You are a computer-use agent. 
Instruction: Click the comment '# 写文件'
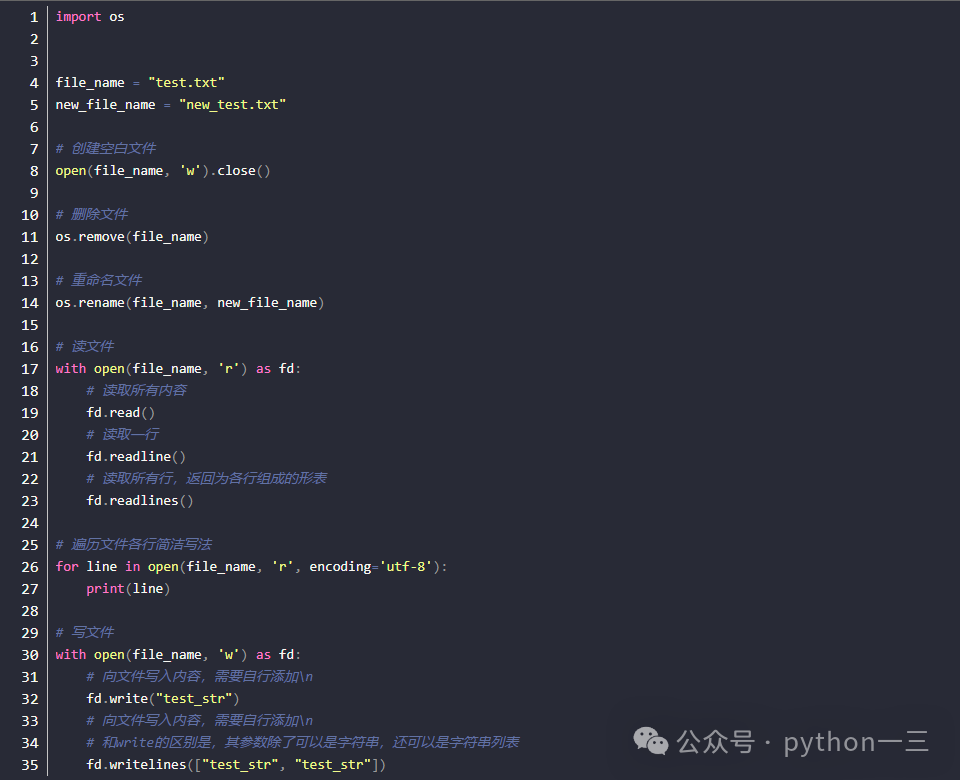click(85, 632)
